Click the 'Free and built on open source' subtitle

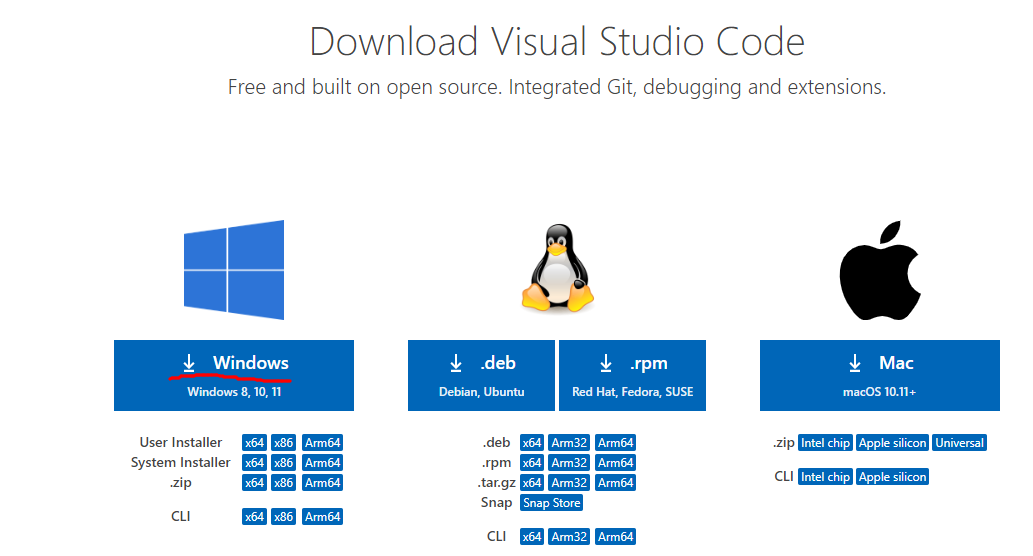click(x=557, y=87)
